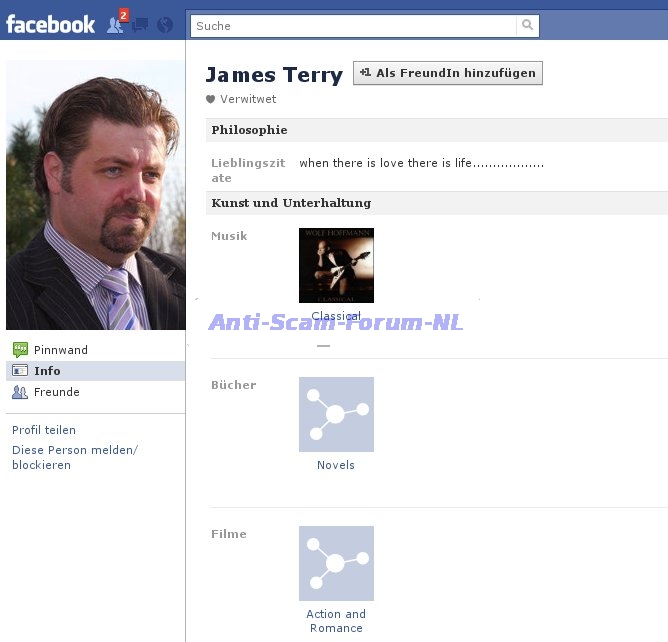
Task: Select the Info tab in sidebar
Action: coord(47,371)
